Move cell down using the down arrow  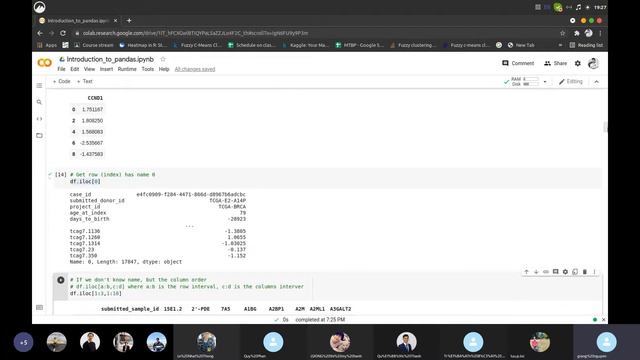[x=536, y=272]
